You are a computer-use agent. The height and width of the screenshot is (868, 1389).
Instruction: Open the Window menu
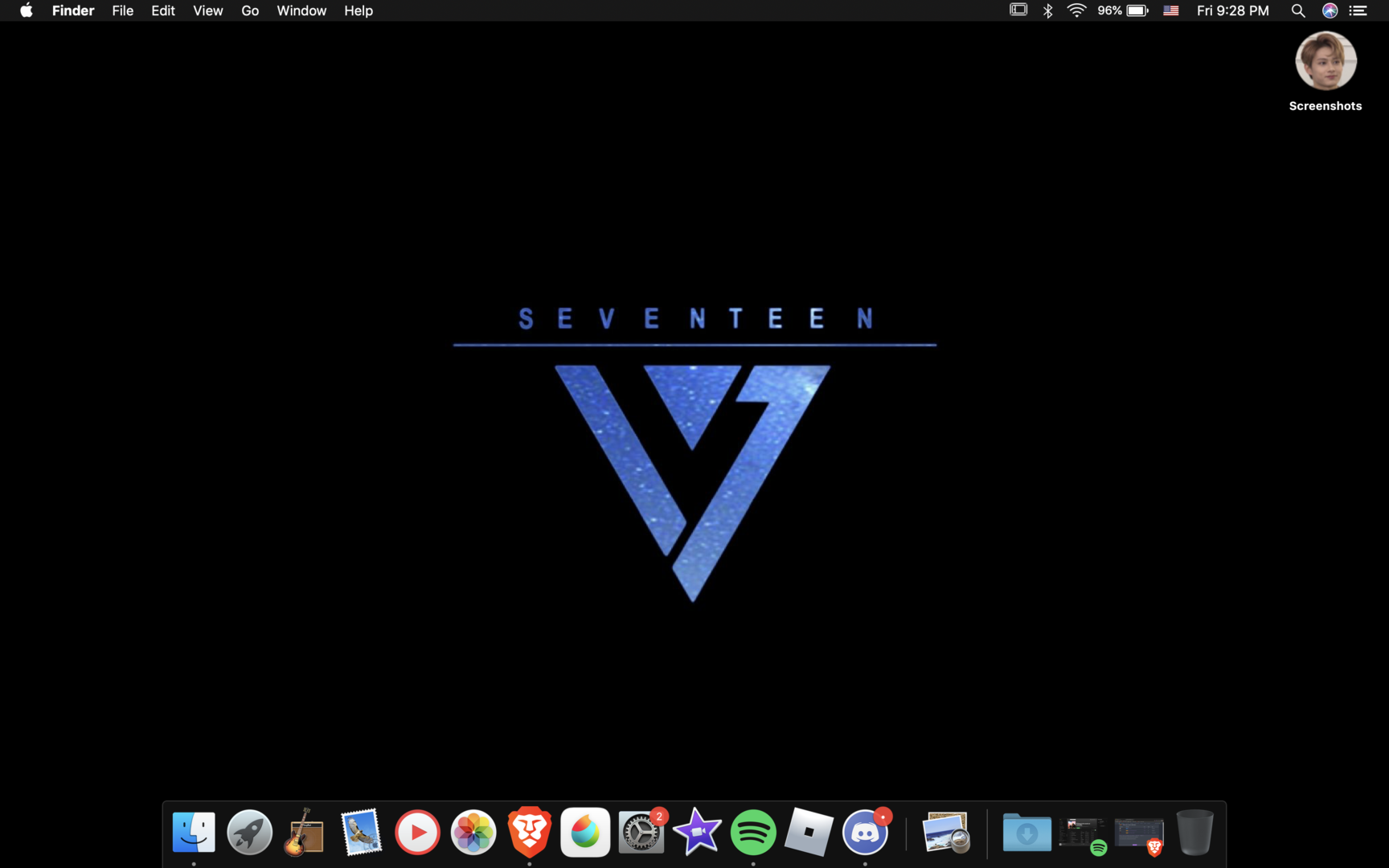301,10
